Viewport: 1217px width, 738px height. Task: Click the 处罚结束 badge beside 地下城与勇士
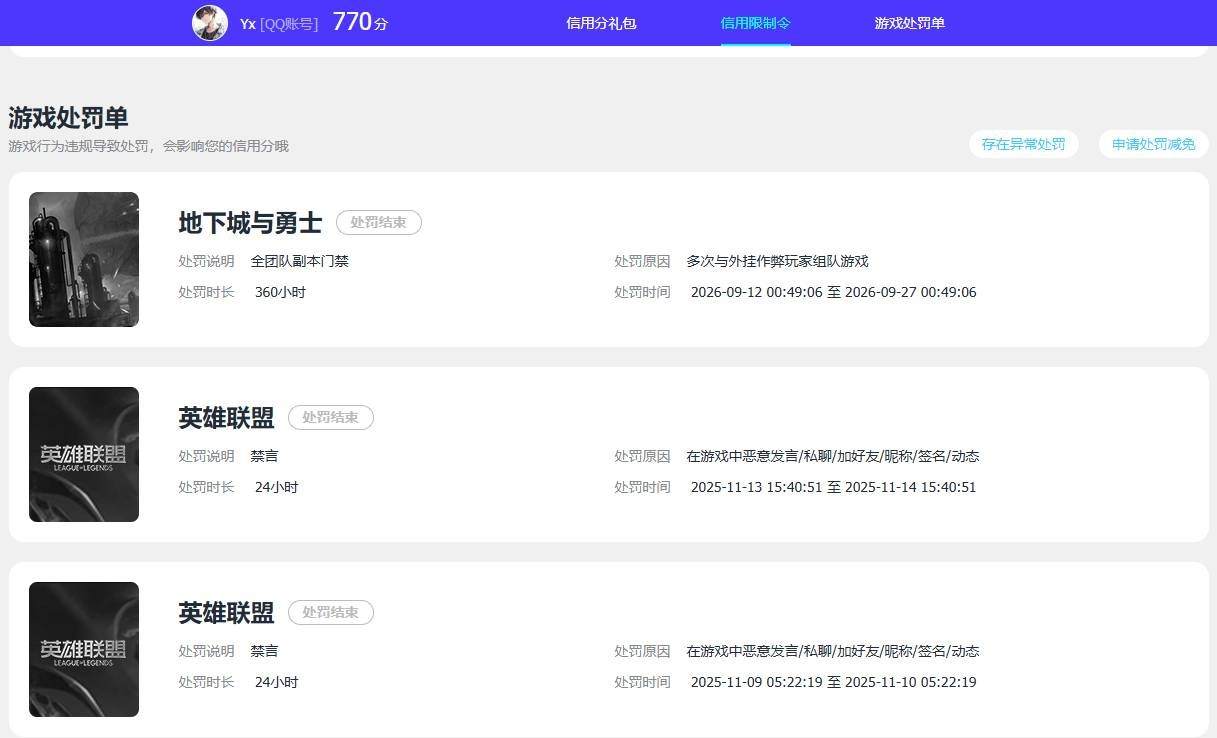[378, 222]
